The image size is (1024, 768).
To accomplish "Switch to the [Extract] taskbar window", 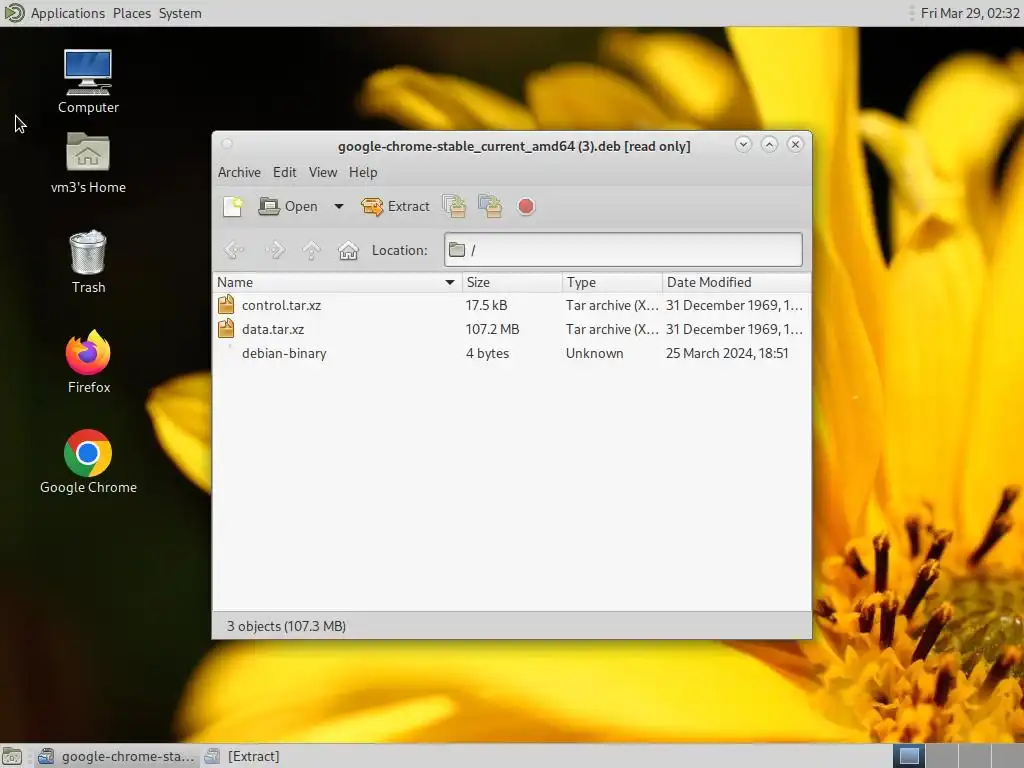I will tap(243, 756).
